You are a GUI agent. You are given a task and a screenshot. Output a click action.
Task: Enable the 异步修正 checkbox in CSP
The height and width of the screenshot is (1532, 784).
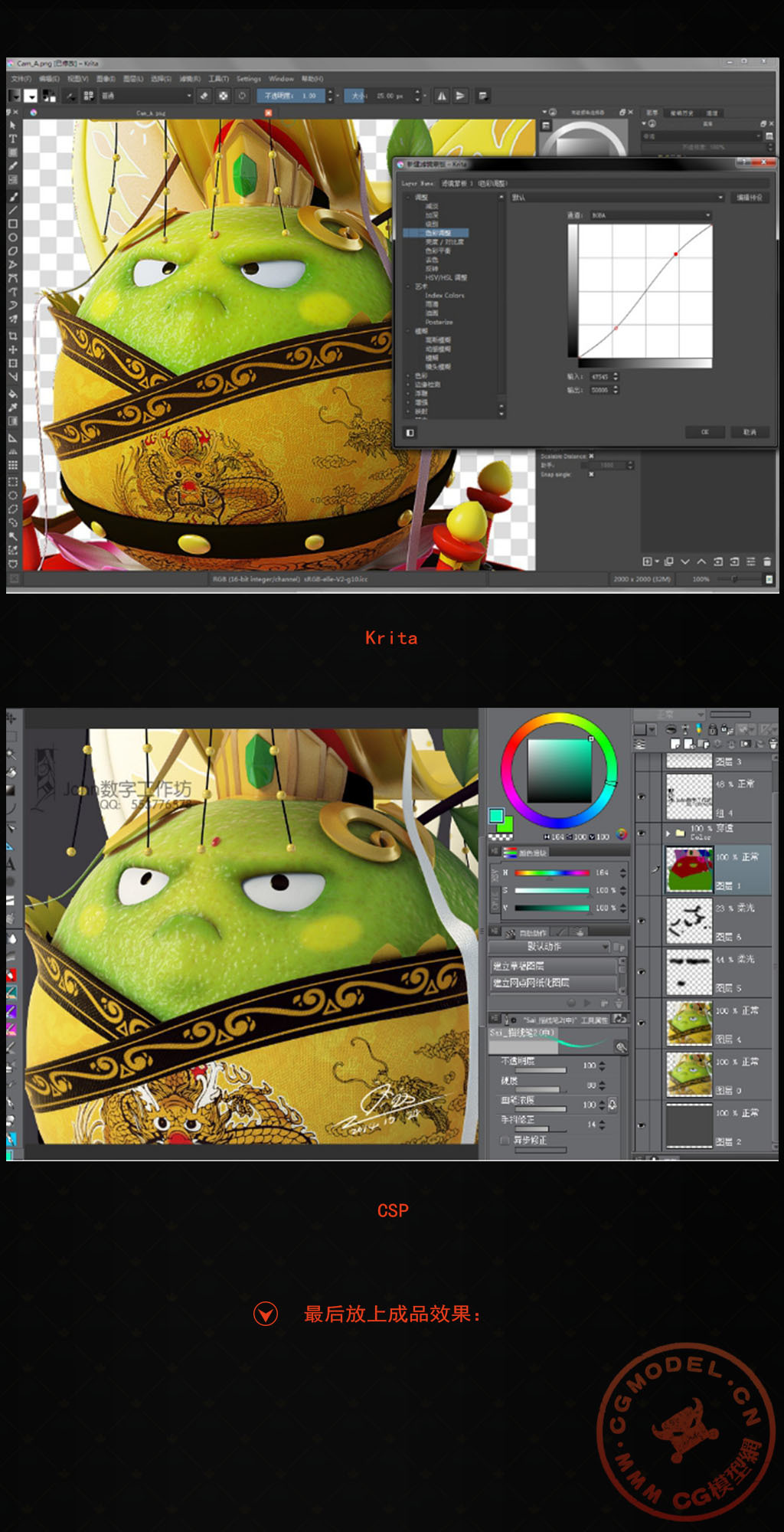coord(505,1141)
